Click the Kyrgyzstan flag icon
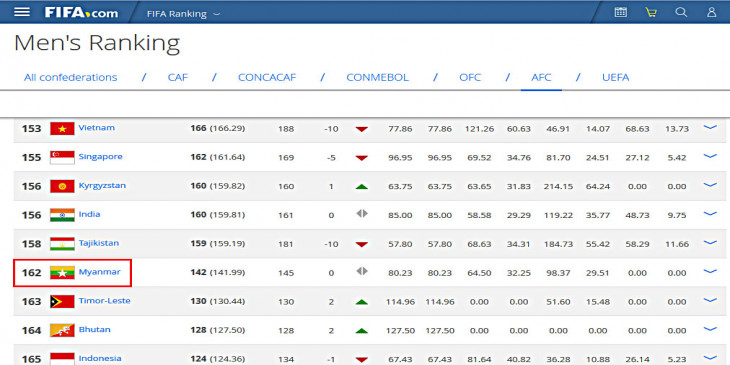The width and height of the screenshot is (730, 365). (x=62, y=186)
